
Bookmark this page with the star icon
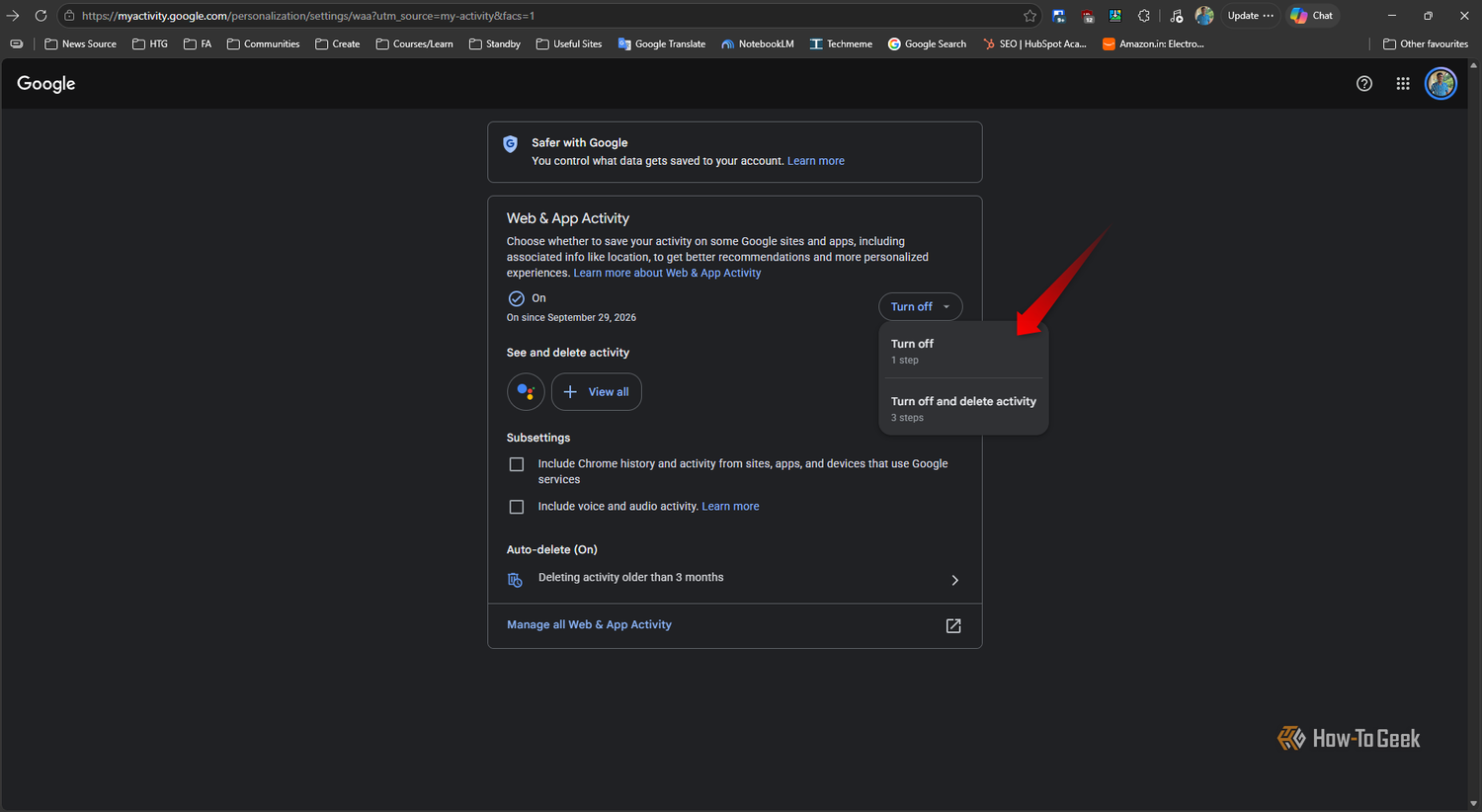(1030, 16)
